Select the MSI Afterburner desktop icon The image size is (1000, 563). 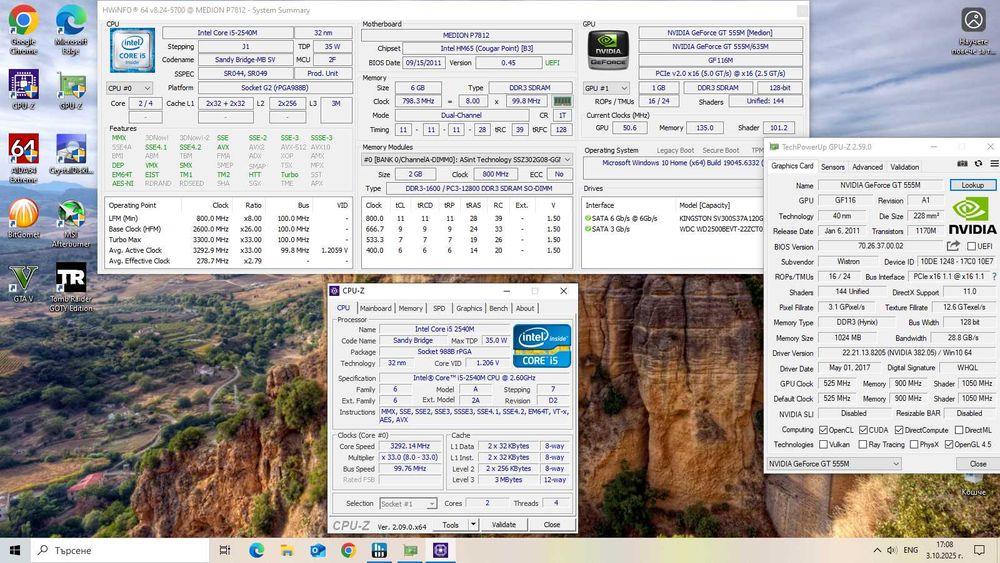[71, 223]
